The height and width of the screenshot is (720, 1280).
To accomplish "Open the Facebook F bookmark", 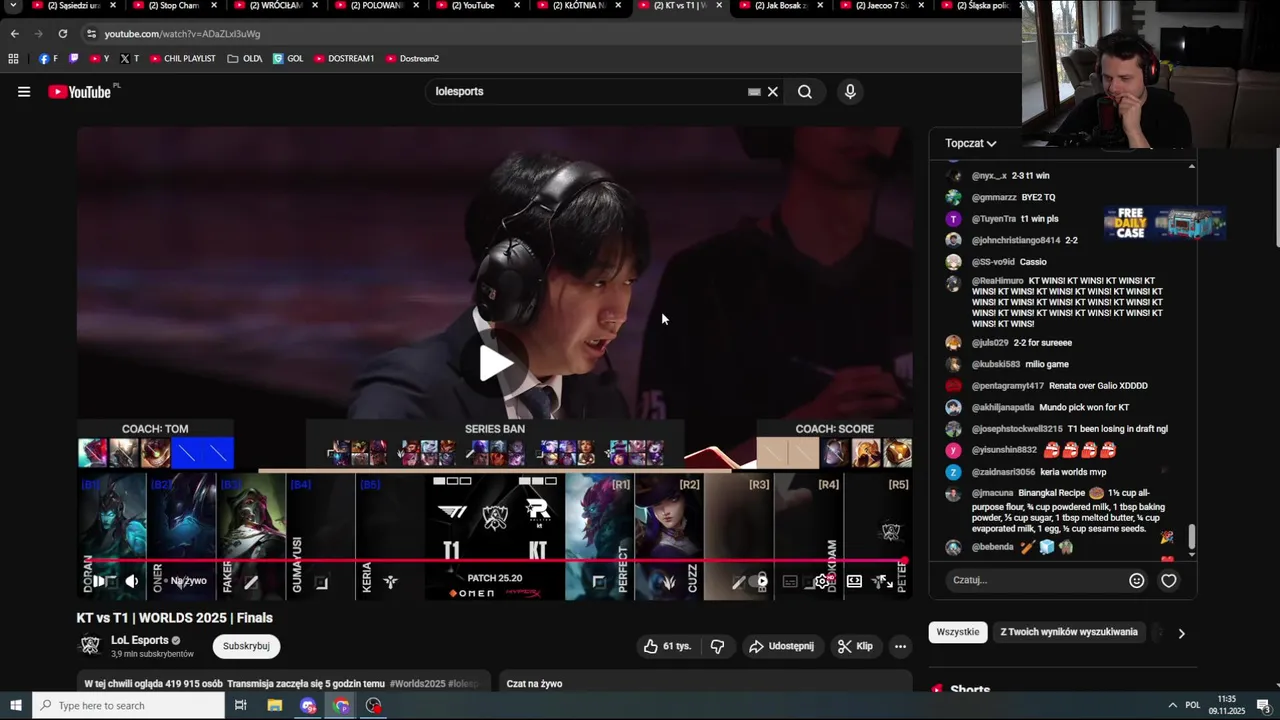I will click(x=48, y=59).
